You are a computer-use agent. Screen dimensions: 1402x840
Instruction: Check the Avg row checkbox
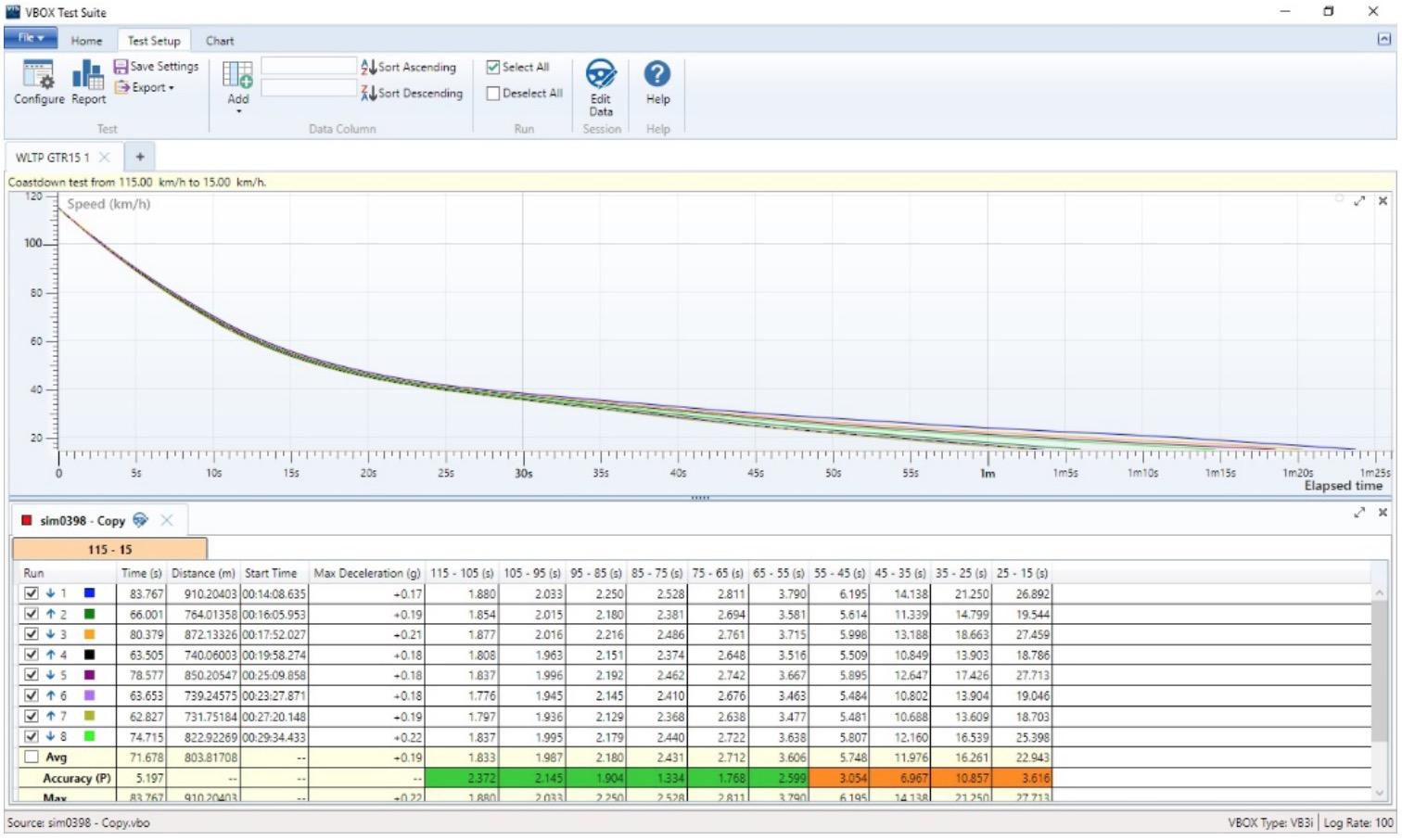32,757
